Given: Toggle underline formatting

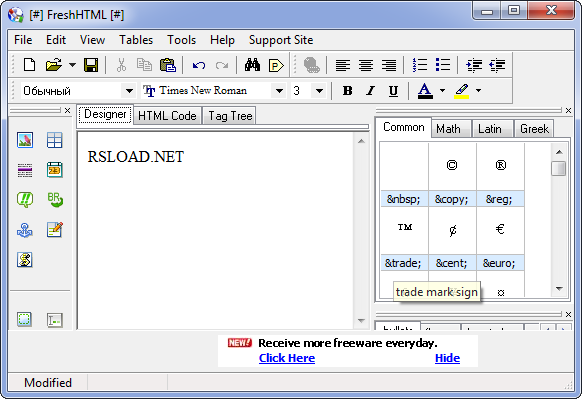Looking at the screenshot, I should point(393,91).
